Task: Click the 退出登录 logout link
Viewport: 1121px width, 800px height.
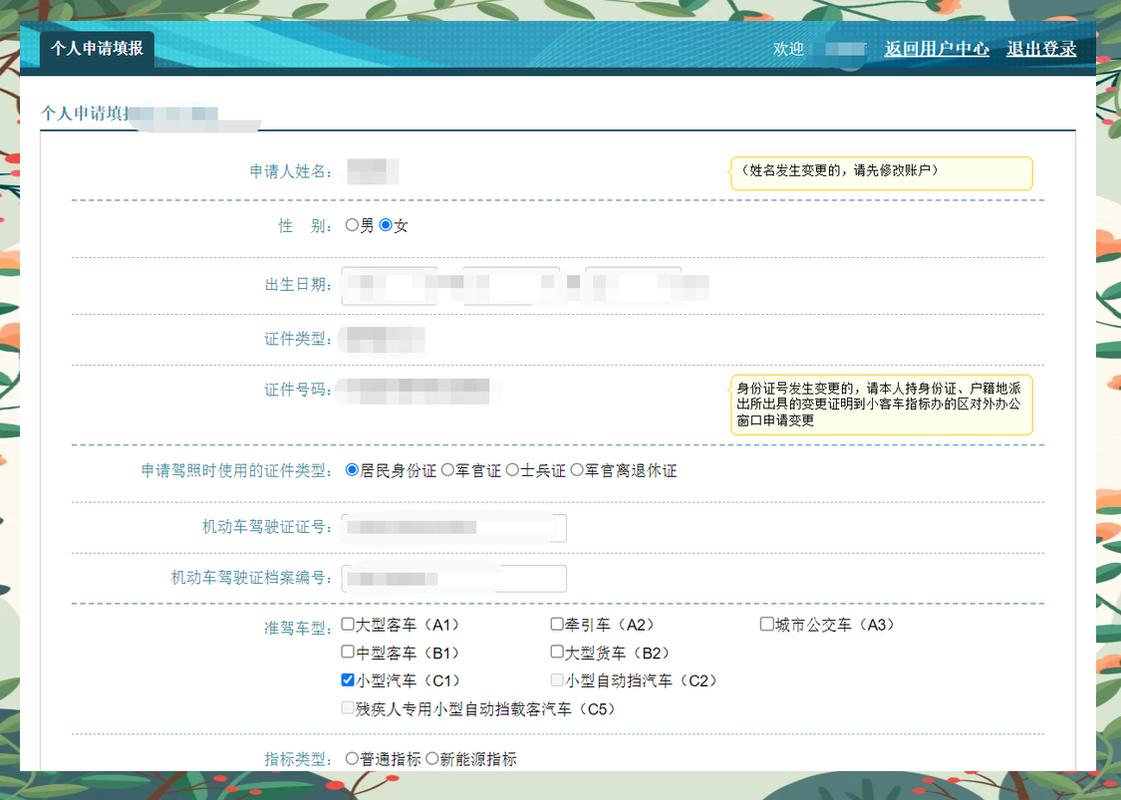Action: coord(1042,48)
